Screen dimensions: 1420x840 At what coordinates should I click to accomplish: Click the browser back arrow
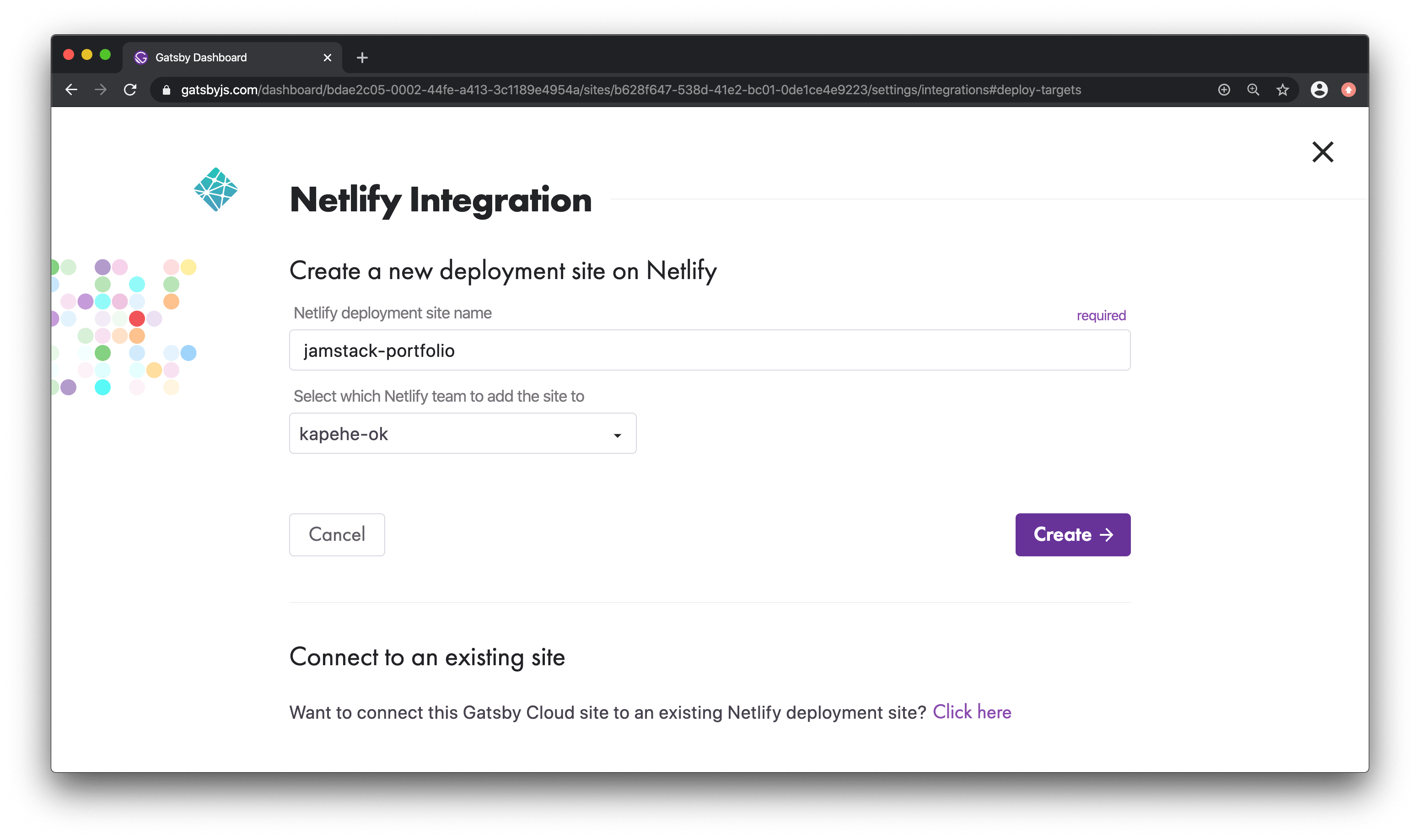point(71,89)
